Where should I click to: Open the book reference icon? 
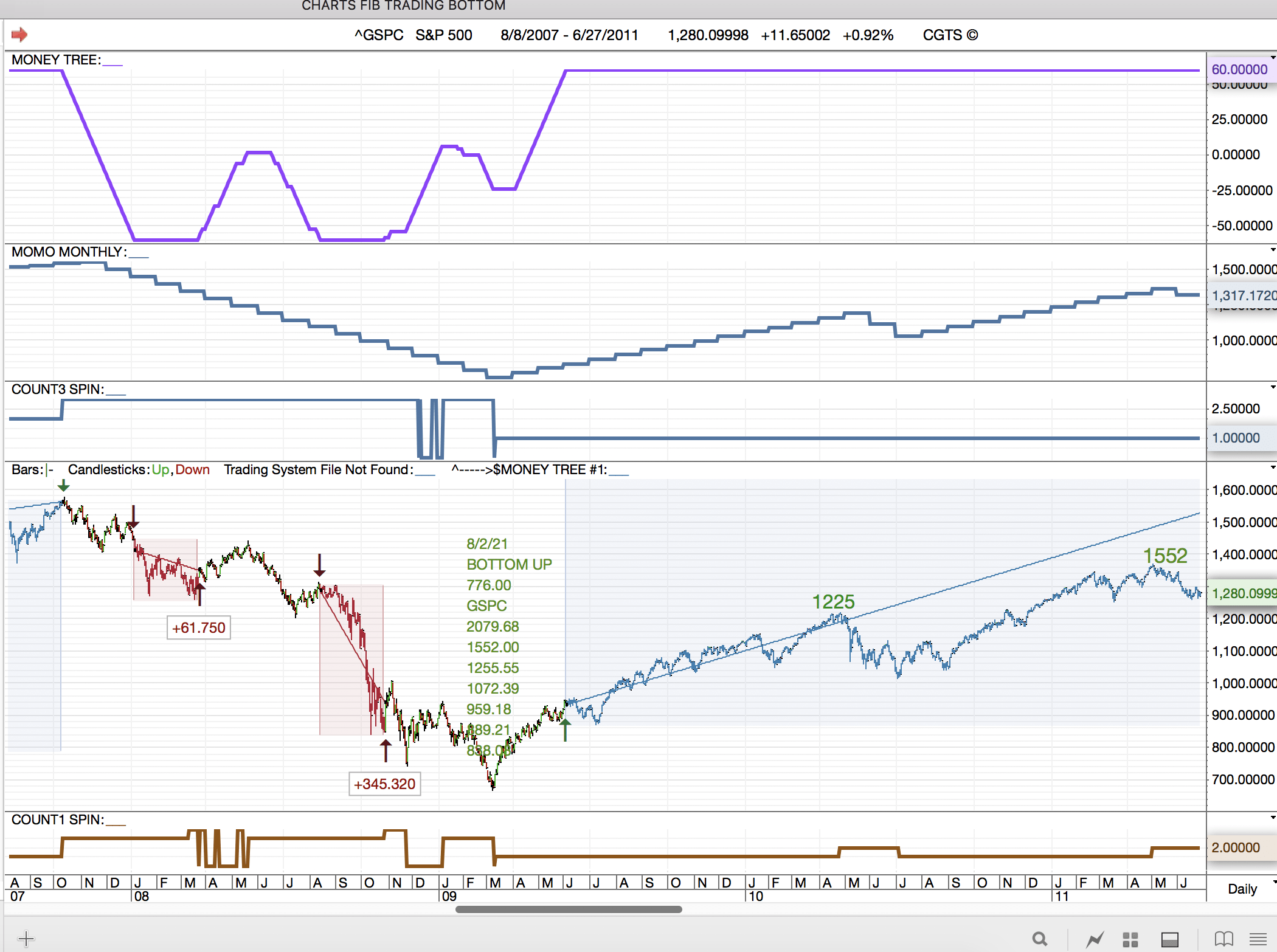(1223, 939)
